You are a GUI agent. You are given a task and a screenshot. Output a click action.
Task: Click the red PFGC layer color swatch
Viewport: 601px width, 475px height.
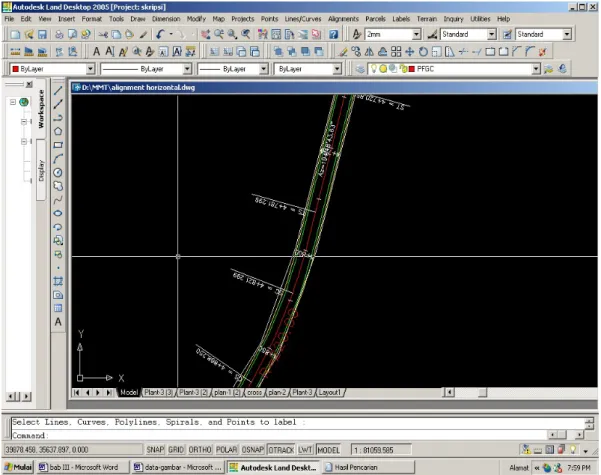pyautogui.click(x=412, y=69)
